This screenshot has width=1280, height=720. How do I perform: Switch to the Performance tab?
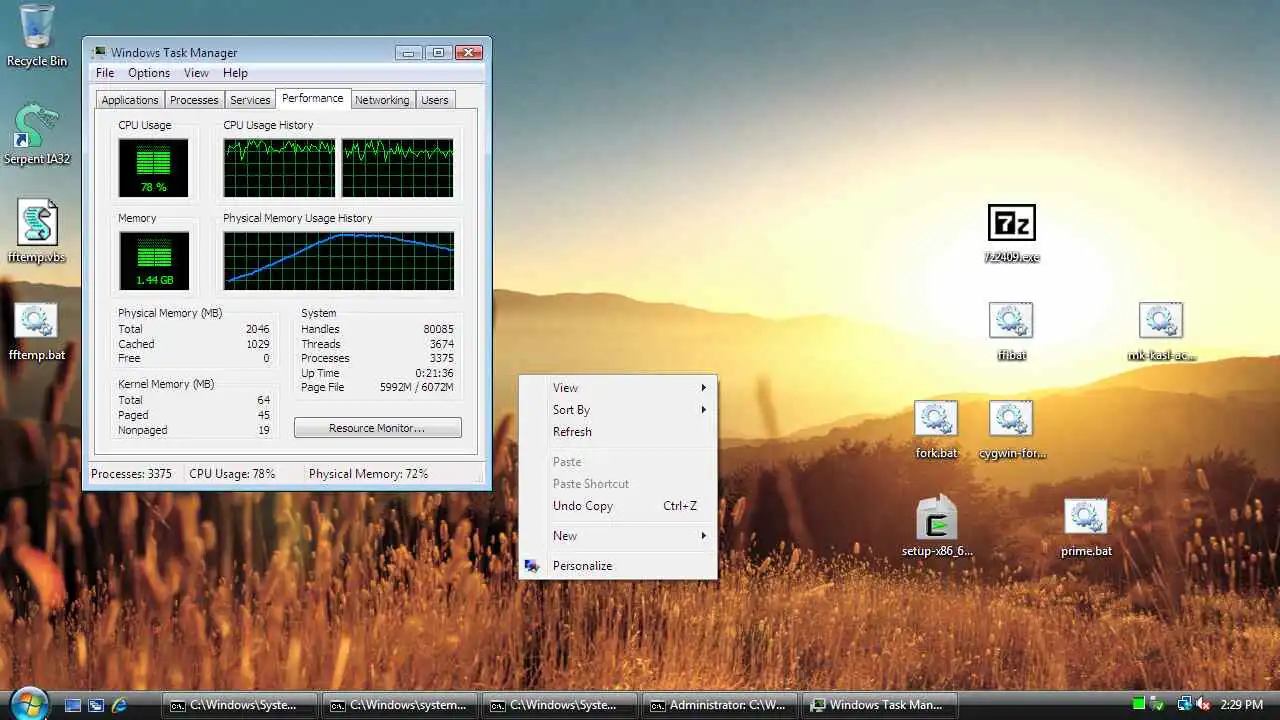tap(312, 98)
